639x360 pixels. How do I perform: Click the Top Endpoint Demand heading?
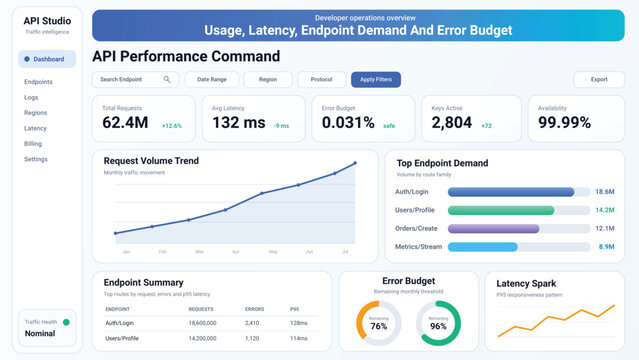coord(443,163)
